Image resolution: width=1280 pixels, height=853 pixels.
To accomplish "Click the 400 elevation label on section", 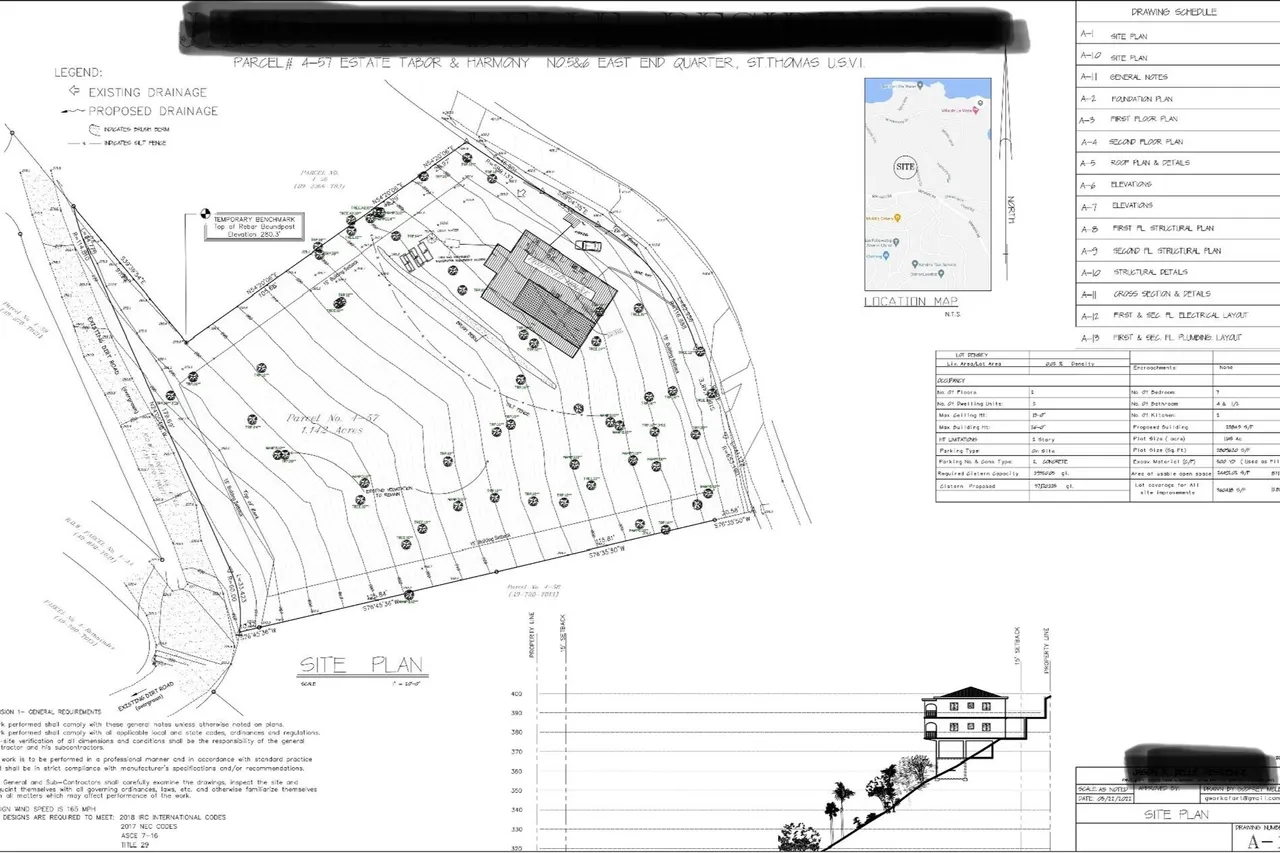I will (517, 694).
